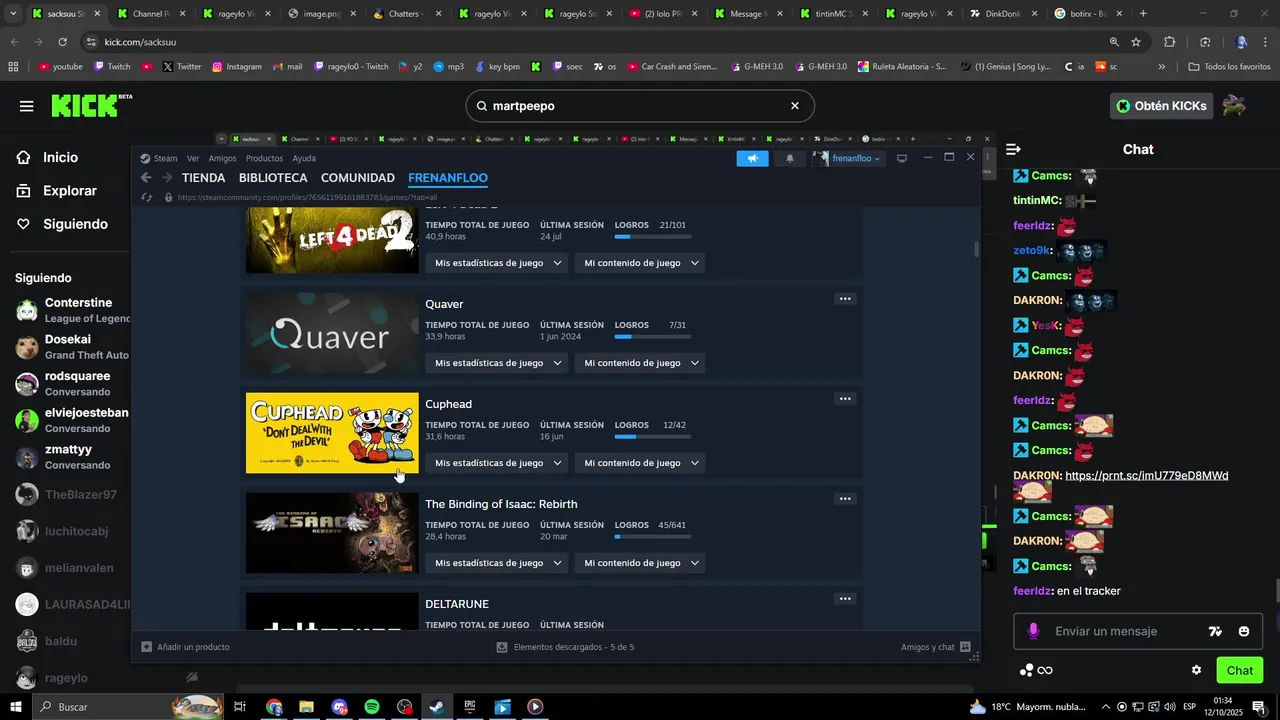The height and width of the screenshot is (720, 1280).
Task: Open the Kick profile avatar menu
Action: 1235,106
